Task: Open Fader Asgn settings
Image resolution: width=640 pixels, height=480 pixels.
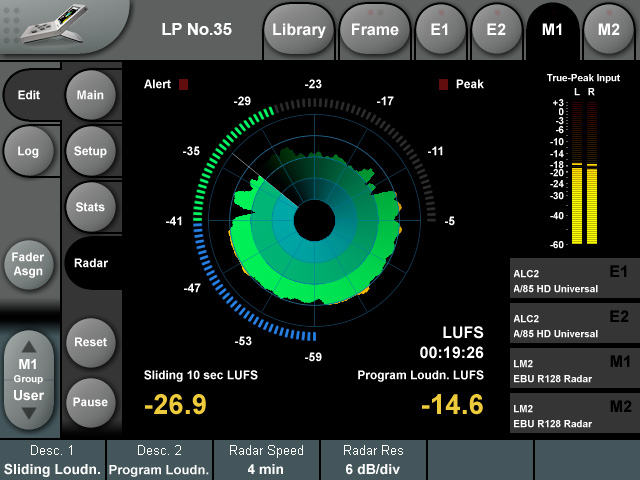Action: (29, 264)
